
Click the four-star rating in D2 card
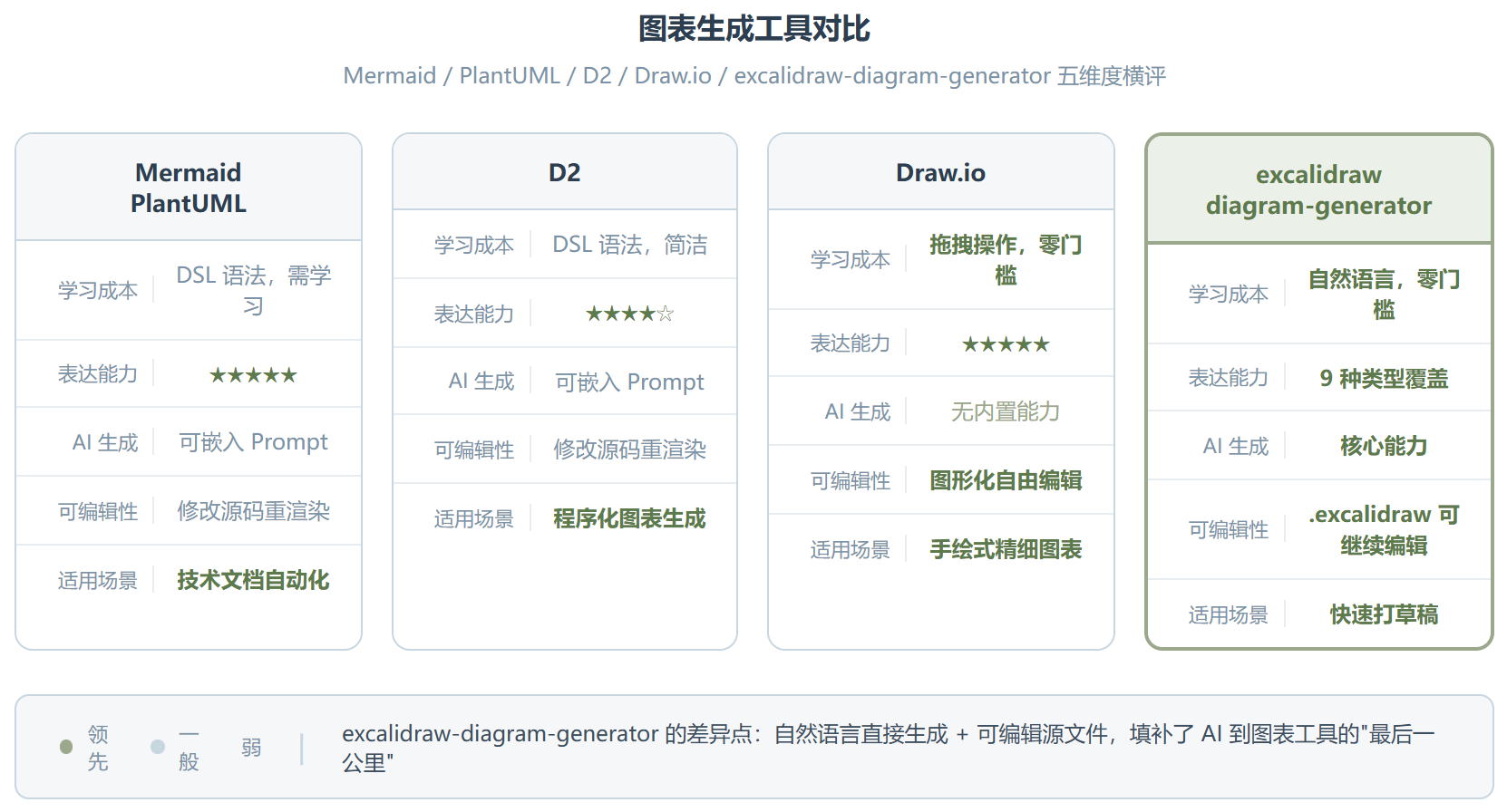point(630,314)
